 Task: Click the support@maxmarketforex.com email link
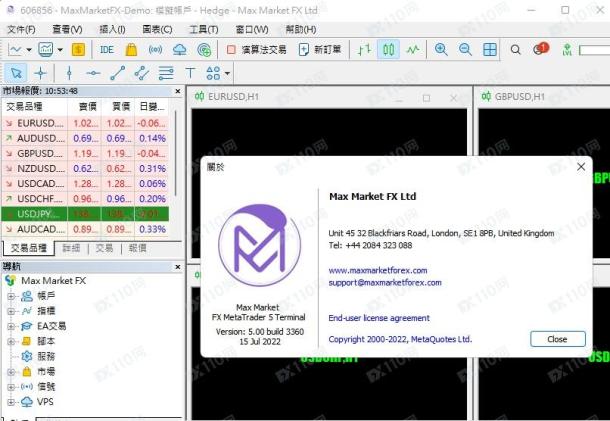(x=385, y=282)
